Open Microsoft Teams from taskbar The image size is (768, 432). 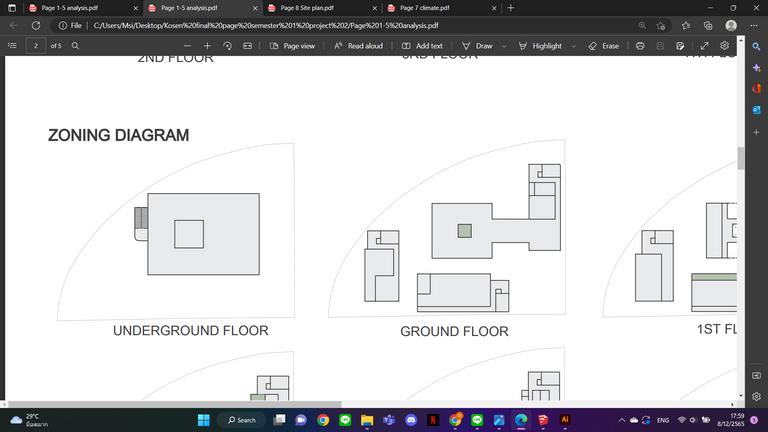(389, 420)
